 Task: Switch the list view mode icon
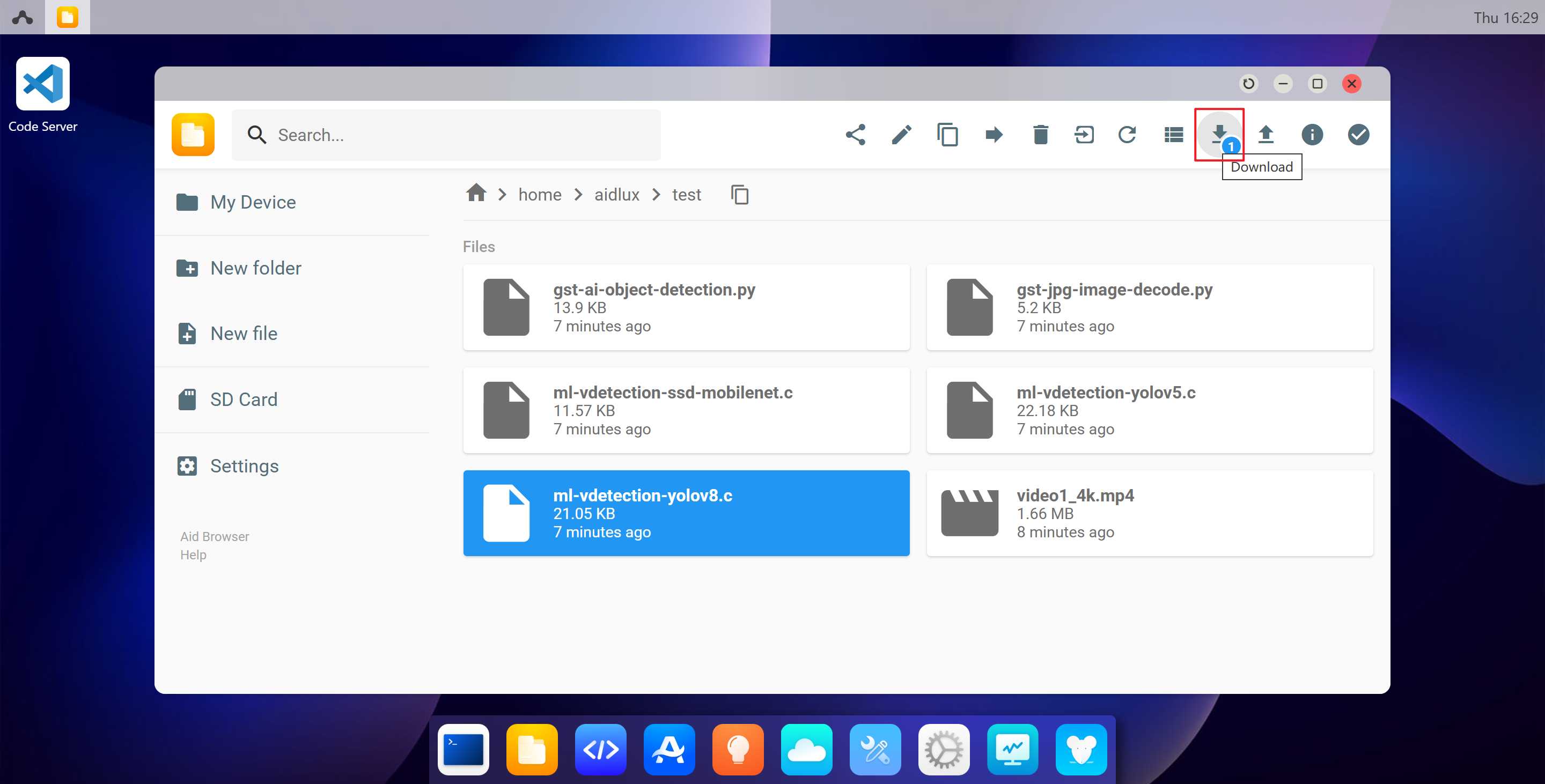[x=1173, y=135]
